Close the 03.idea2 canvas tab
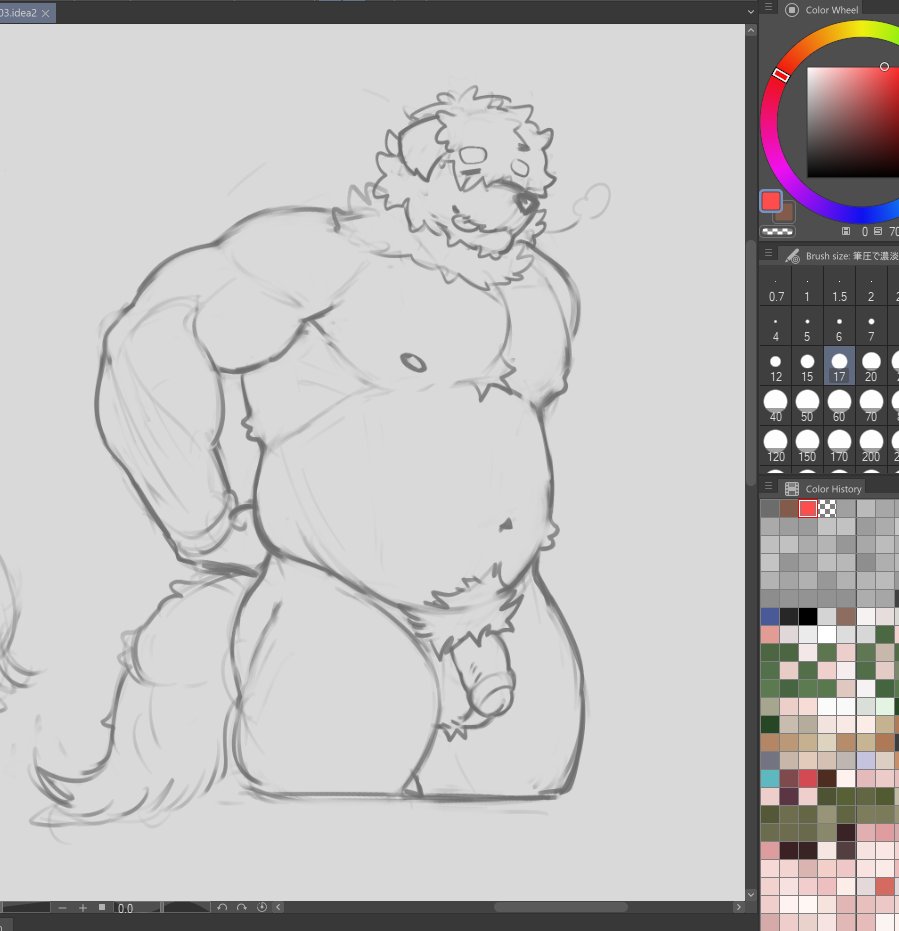 tap(46, 13)
